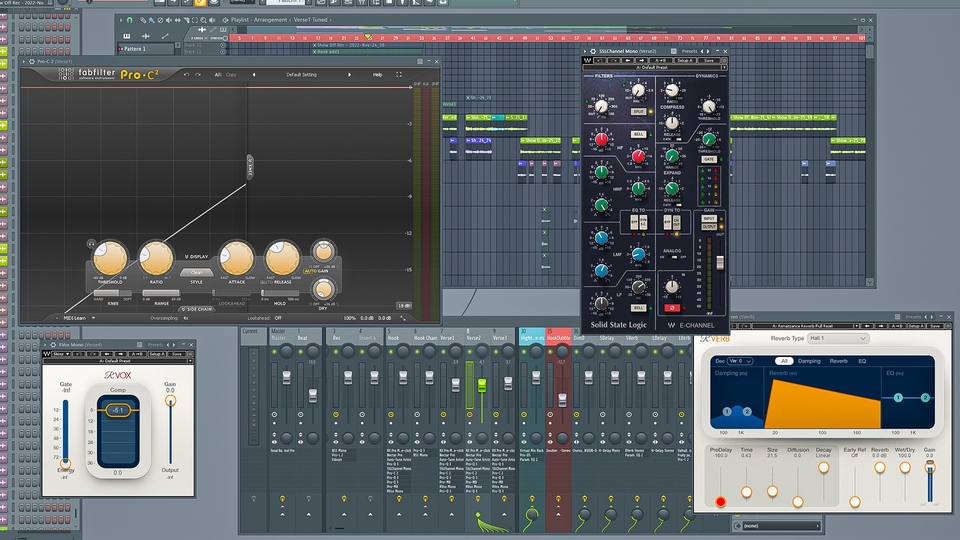Click the Pro-C 2 Knee slider
This screenshot has height=540, width=960.
[113, 294]
